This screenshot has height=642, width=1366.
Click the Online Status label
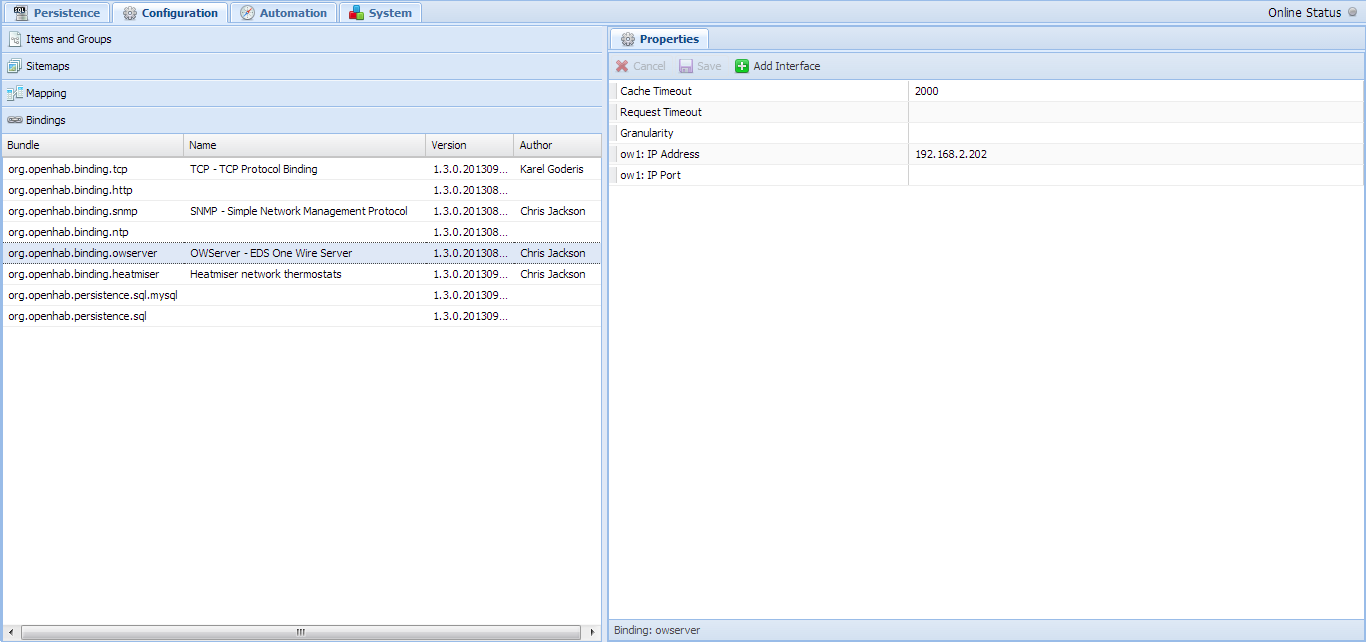(x=1304, y=13)
